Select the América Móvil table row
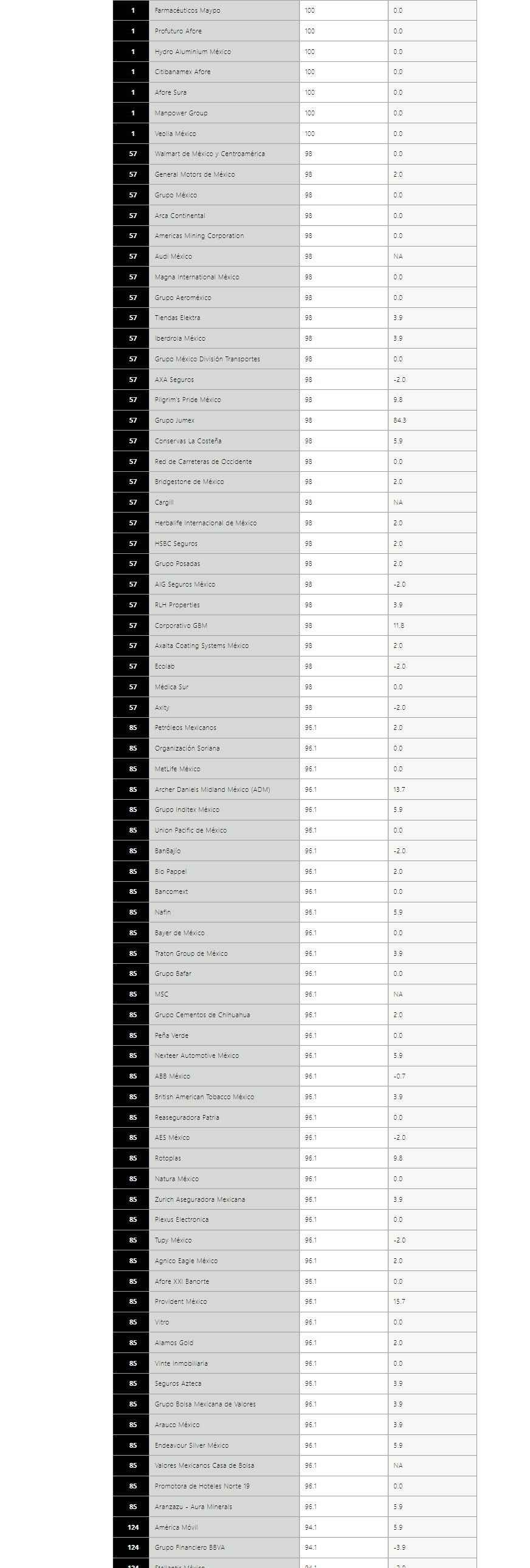Image resolution: width=530 pixels, height=1568 pixels. pos(294,1527)
